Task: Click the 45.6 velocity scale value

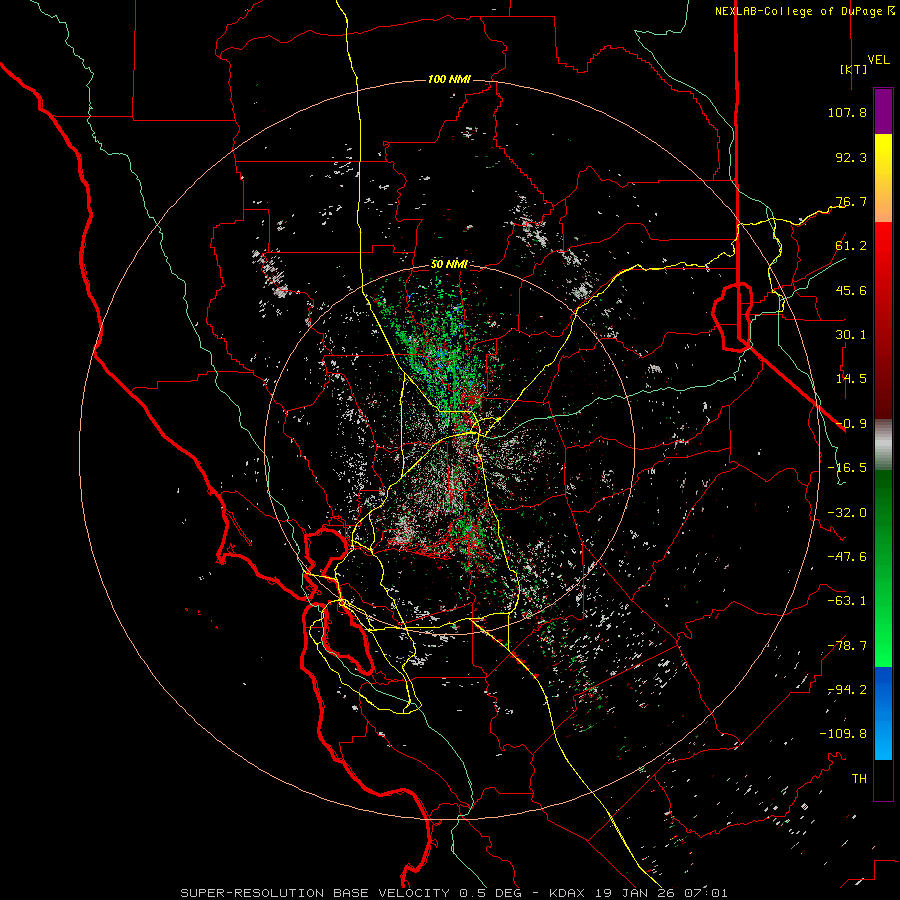Action: [x=851, y=290]
